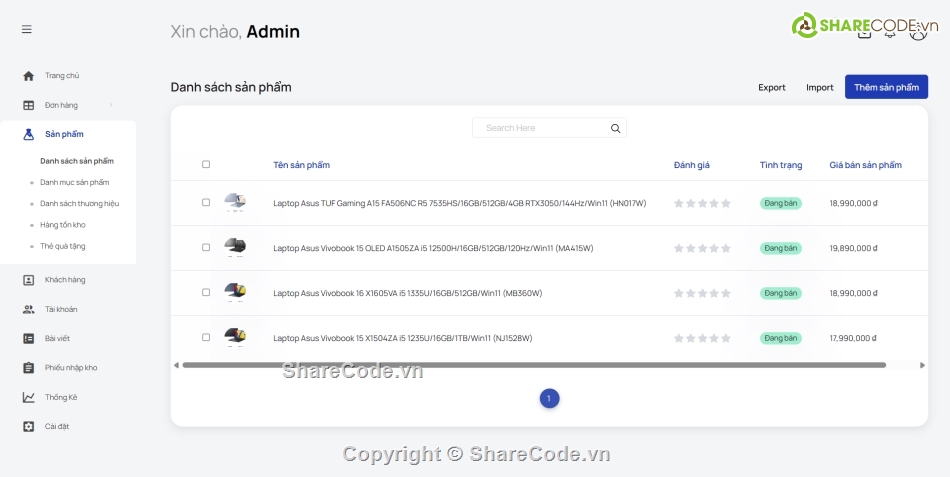Open Trang chủ via the home icon
This screenshot has width=950, height=477.
pos(28,76)
